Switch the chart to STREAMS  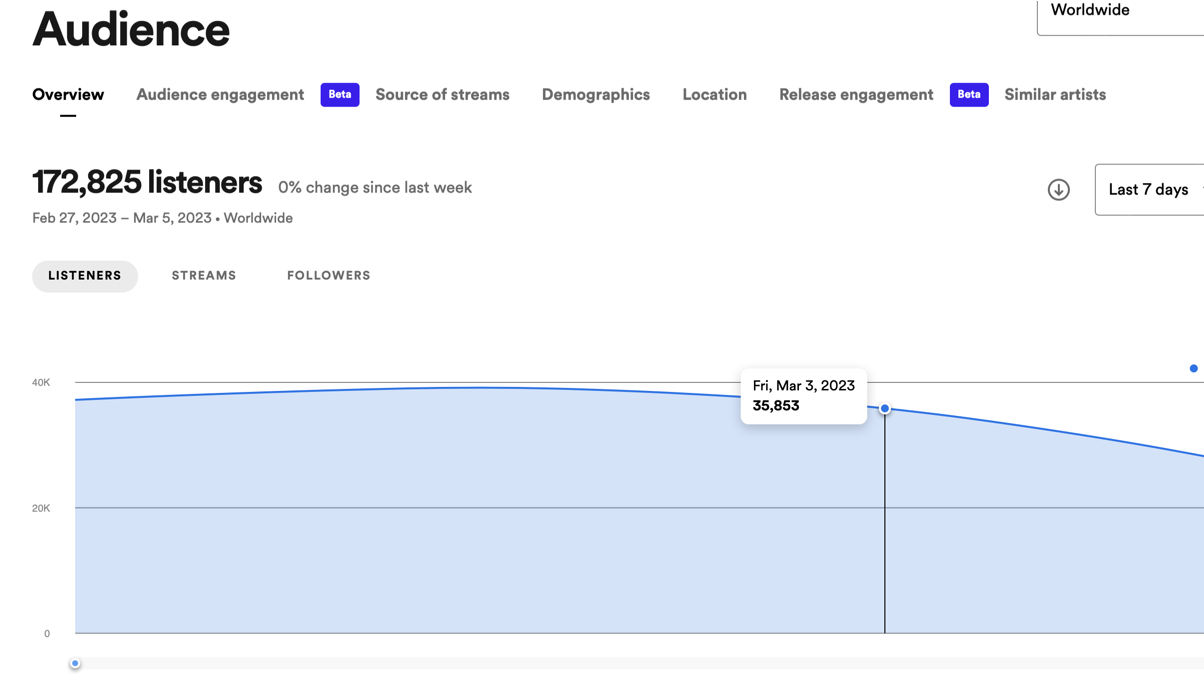point(204,276)
